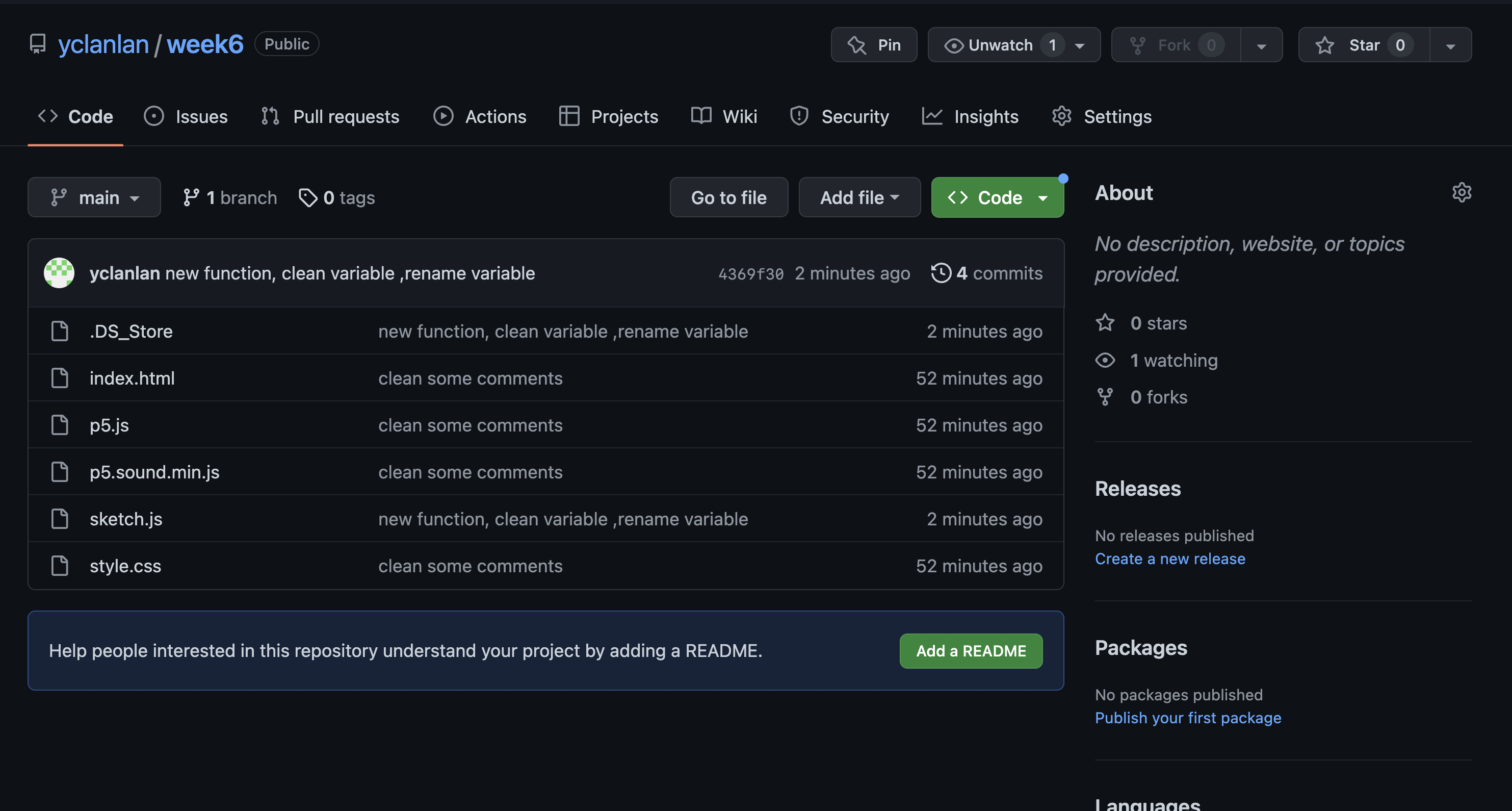Click the star icon beside 0 stars
This screenshot has height=811, width=1512.
[x=1105, y=323]
